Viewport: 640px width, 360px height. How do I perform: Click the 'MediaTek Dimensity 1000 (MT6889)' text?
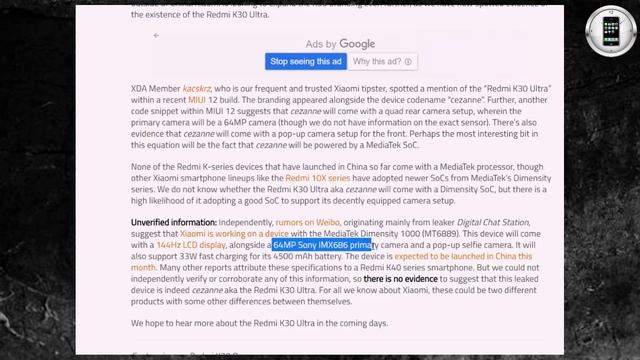pyautogui.click(x=391, y=234)
